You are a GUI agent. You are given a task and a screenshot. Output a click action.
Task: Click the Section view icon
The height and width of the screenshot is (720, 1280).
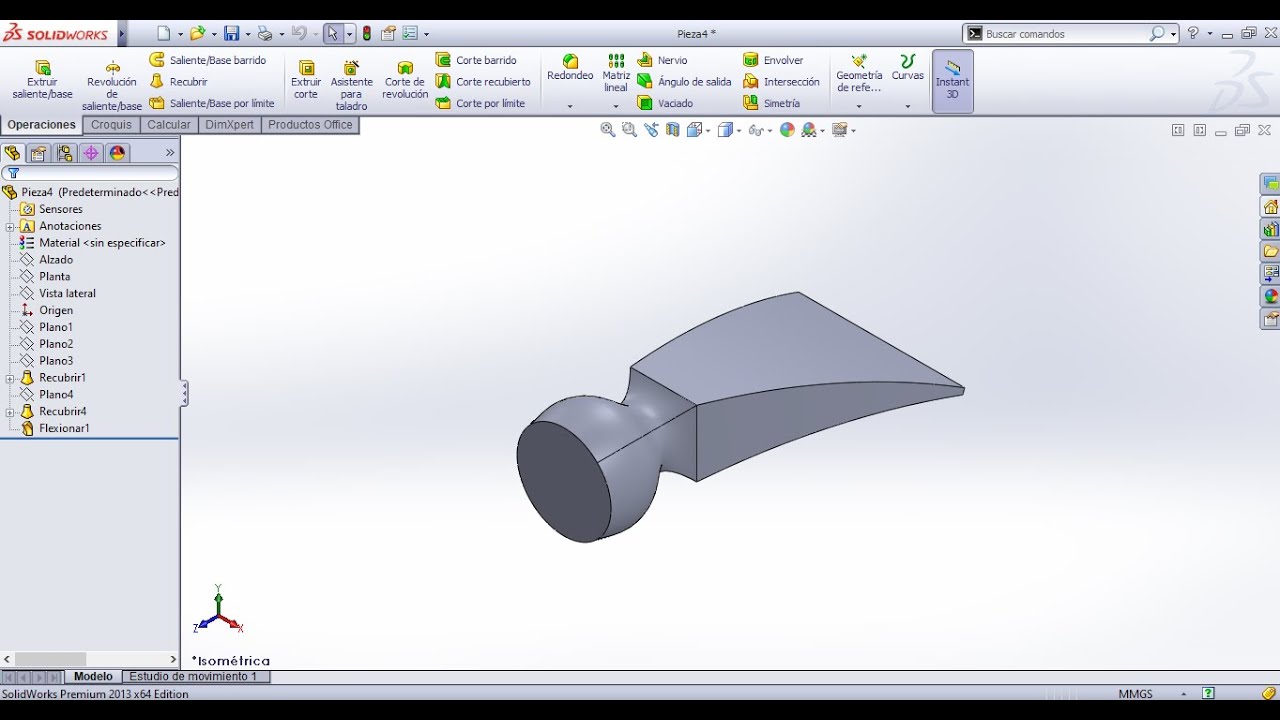673,130
